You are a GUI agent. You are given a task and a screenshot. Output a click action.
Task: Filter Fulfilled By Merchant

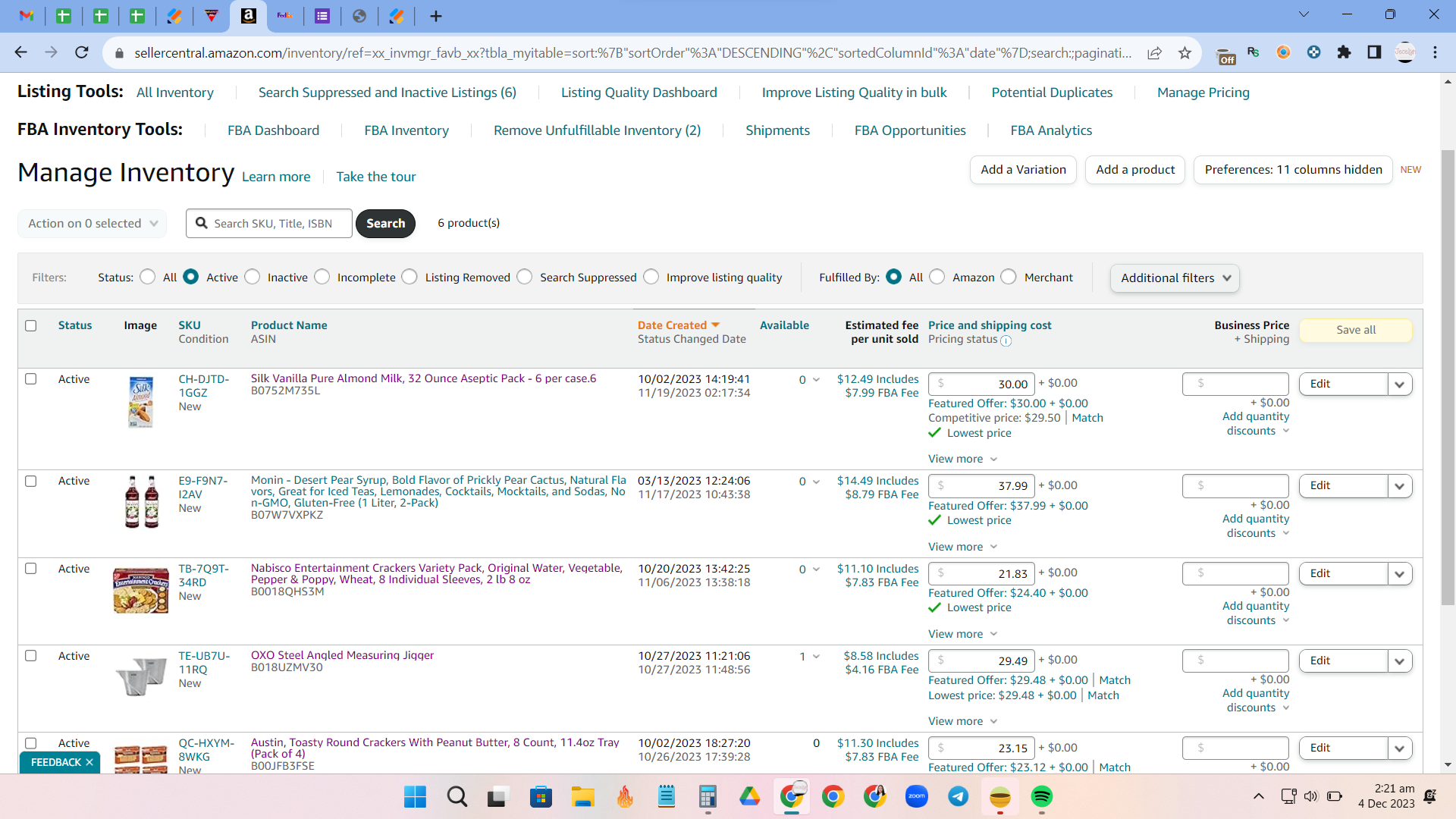point(1009,277)
